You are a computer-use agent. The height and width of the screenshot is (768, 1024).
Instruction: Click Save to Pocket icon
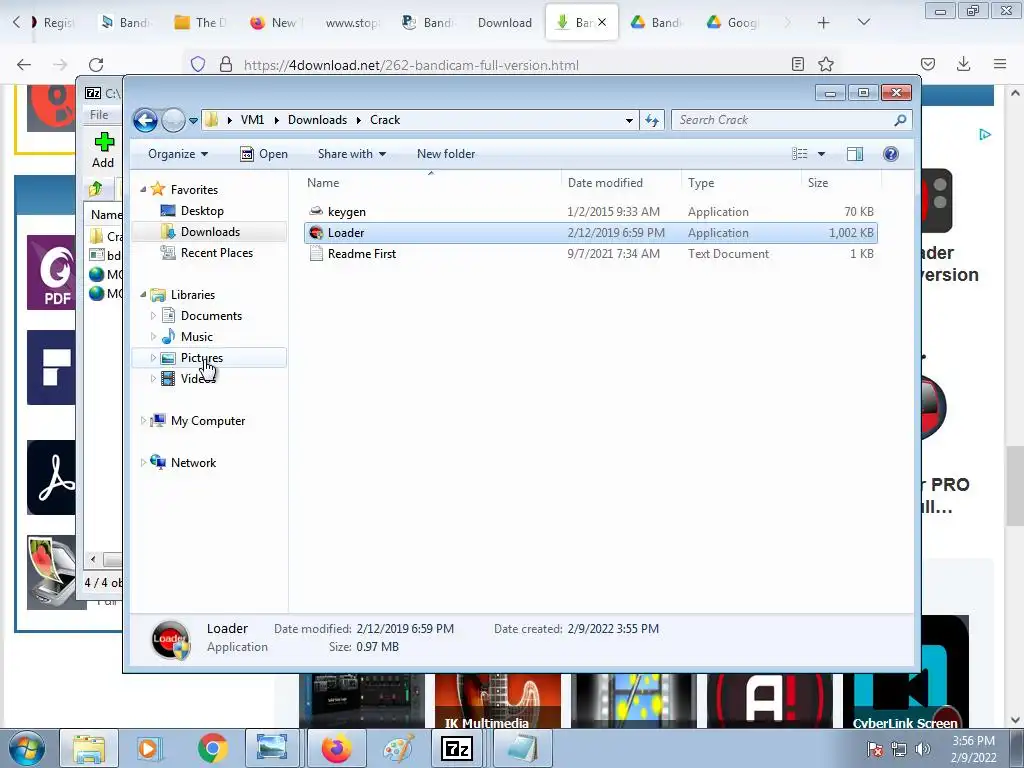click(928, 64)
